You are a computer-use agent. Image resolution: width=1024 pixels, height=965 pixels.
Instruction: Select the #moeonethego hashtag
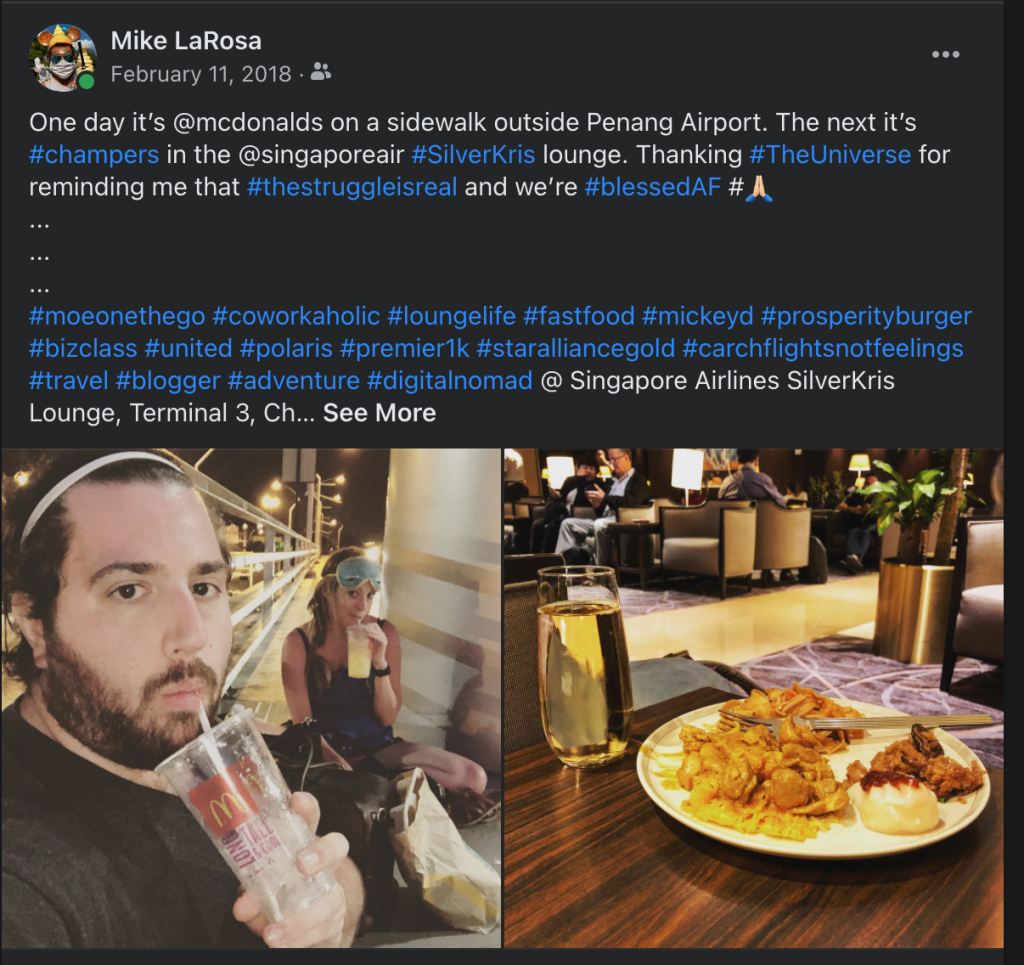(x=117, y=316)
